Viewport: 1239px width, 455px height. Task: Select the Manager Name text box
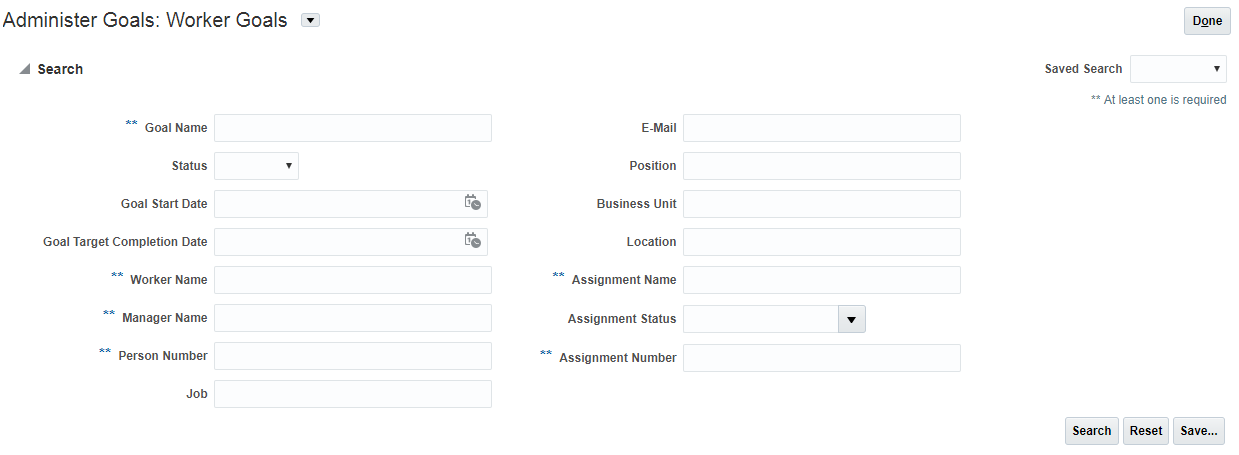pos(352,318)
